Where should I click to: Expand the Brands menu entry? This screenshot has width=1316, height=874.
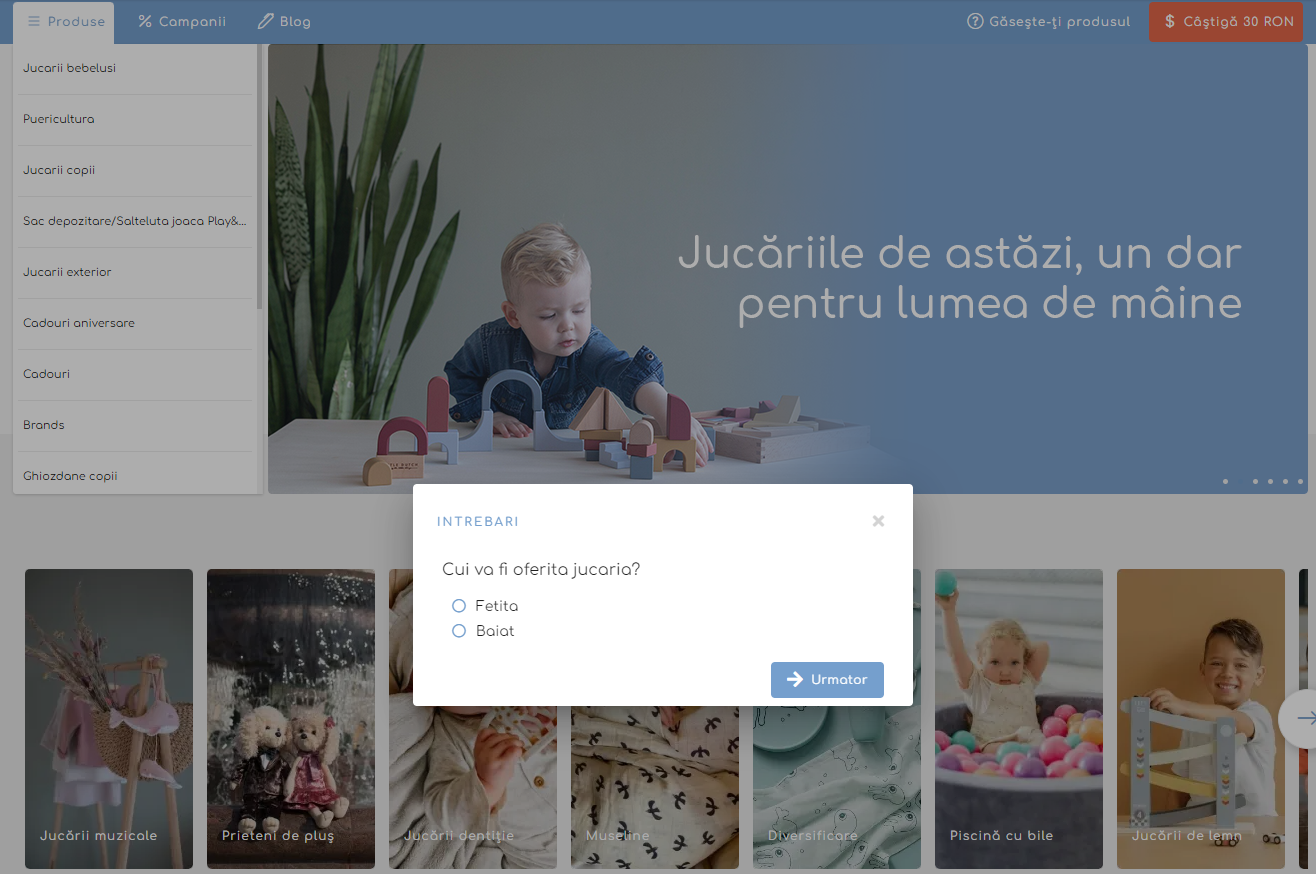[44, 425]
